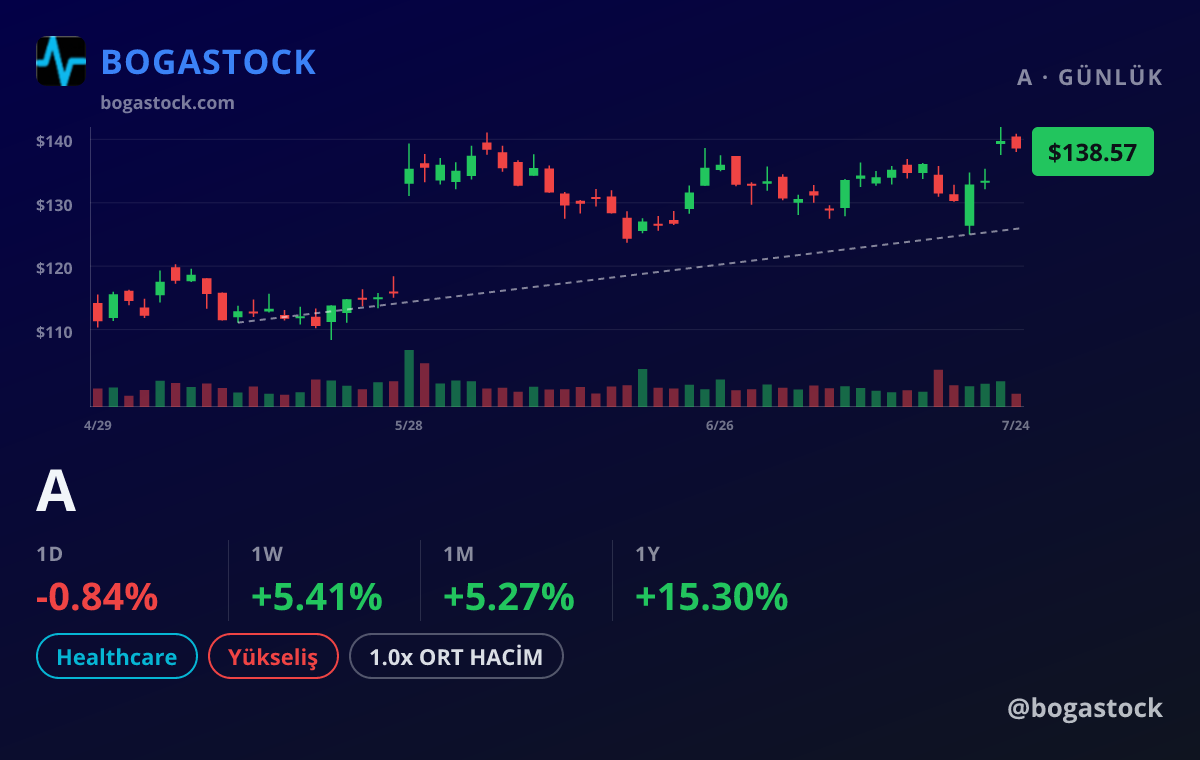Screen dimensions: 1200x760
Task: Select the 1Y performance value +15.30%
Action: click(712, 597)
